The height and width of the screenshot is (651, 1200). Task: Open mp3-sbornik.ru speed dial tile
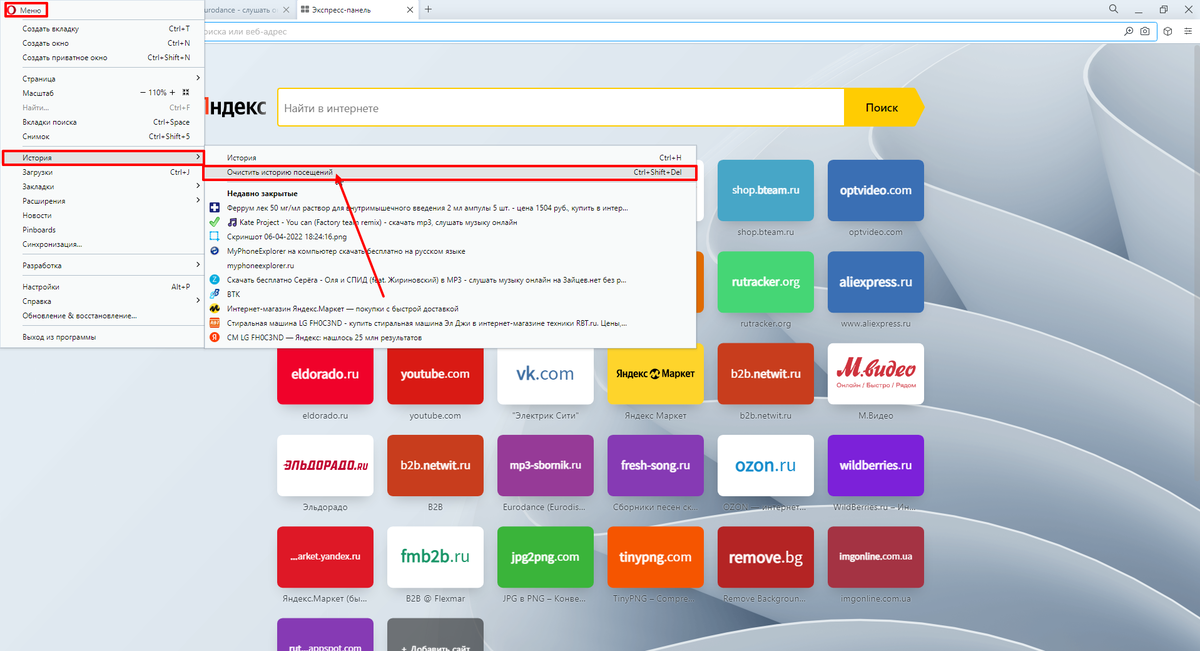(x=545, y=466)
